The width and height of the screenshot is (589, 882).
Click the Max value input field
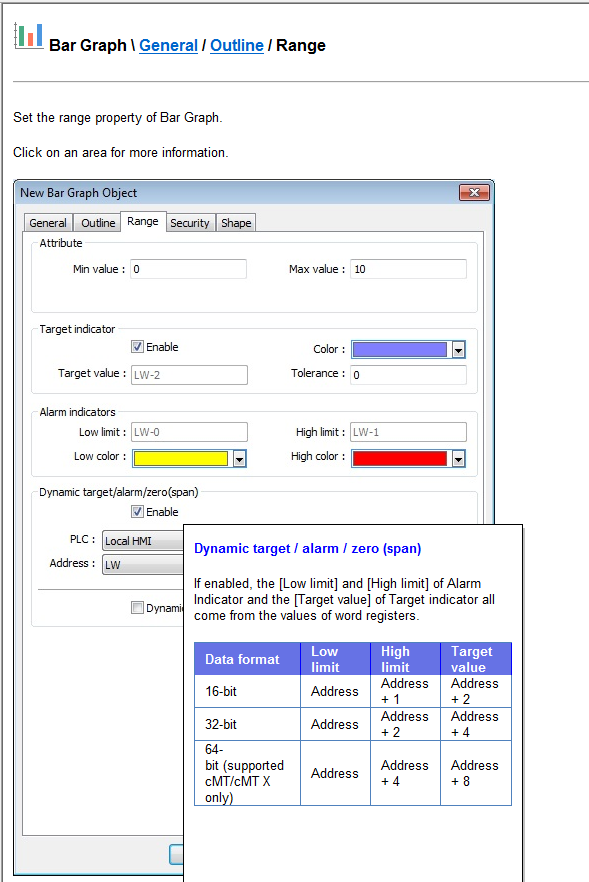tap(408, 269)
